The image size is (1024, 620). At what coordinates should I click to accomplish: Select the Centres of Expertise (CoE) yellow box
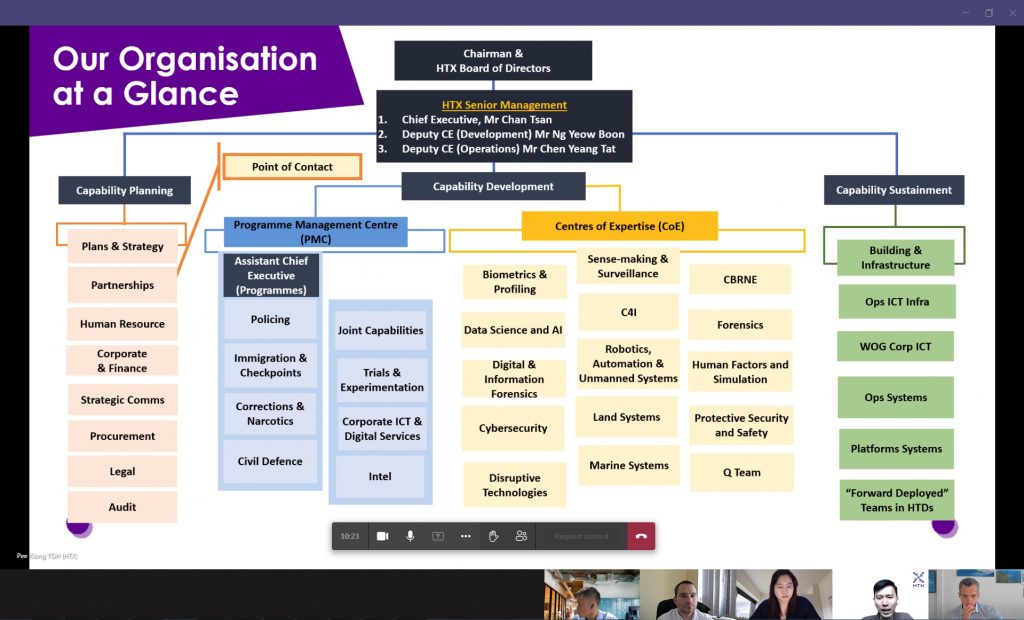point(619,227)
